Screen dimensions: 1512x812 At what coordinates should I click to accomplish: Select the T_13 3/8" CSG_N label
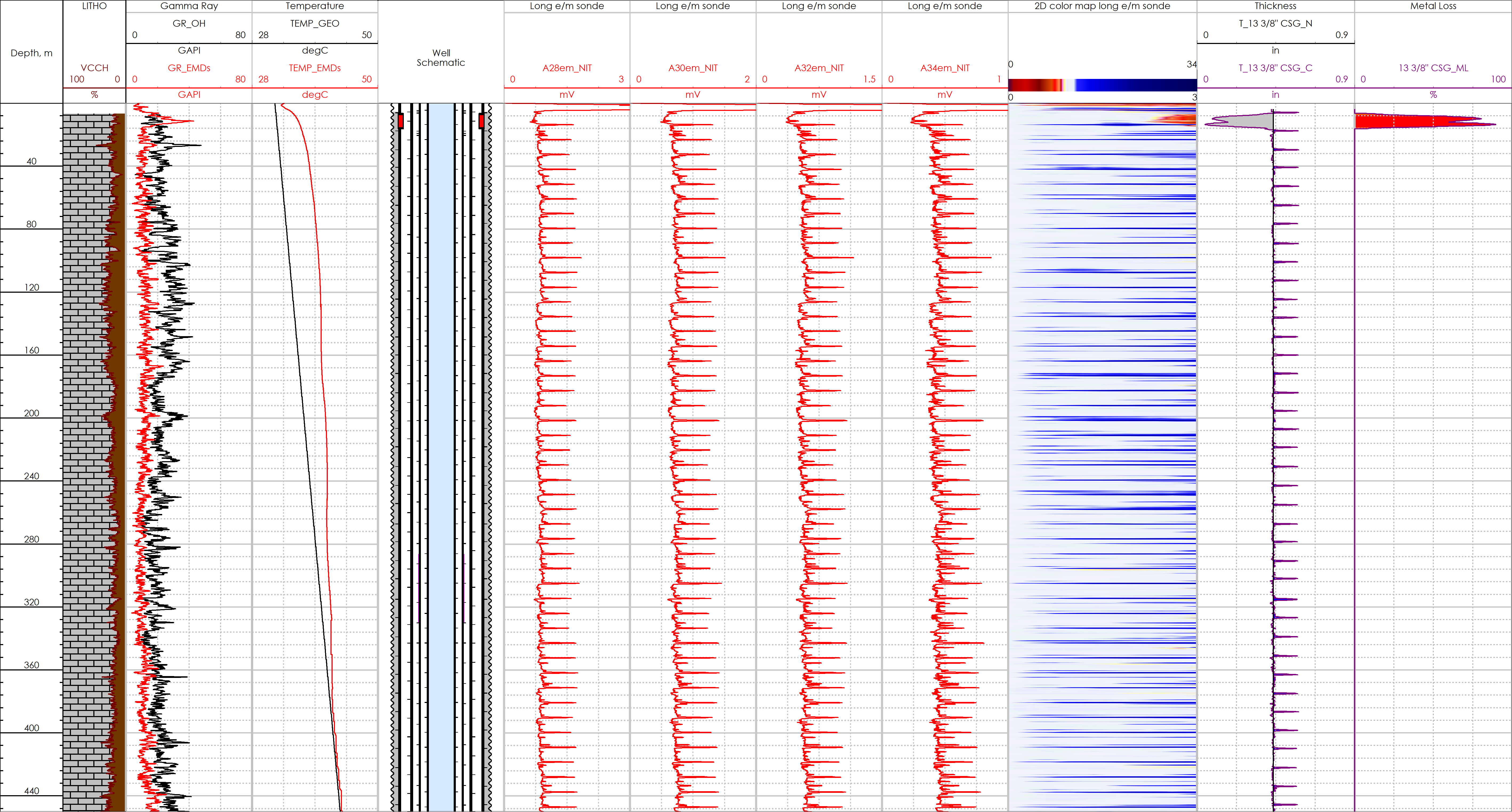[x=1275, y=23]
